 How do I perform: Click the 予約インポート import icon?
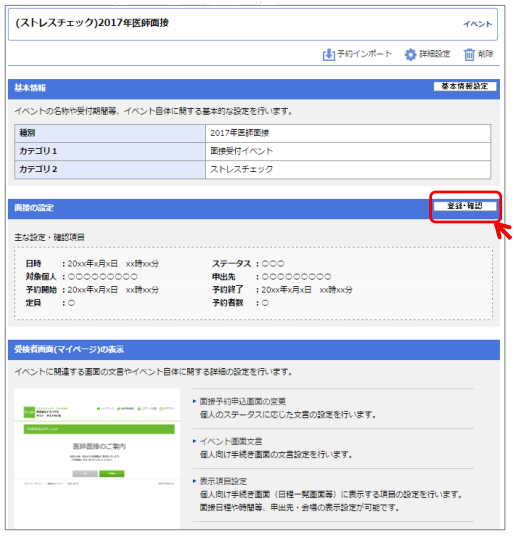[x=328, y=55]
